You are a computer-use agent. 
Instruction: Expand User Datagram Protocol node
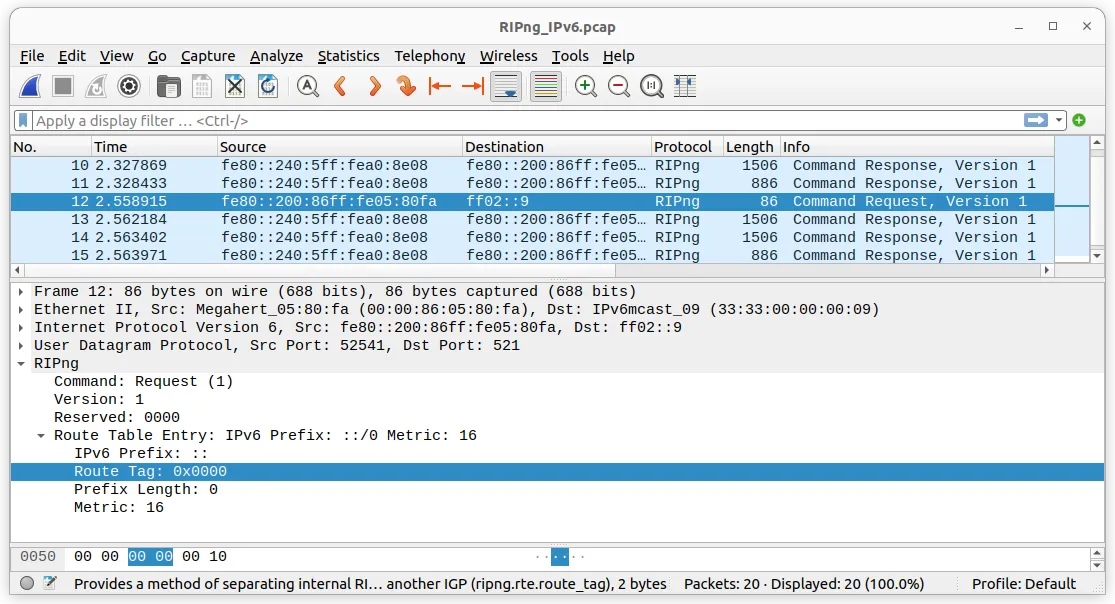[21, 346]
